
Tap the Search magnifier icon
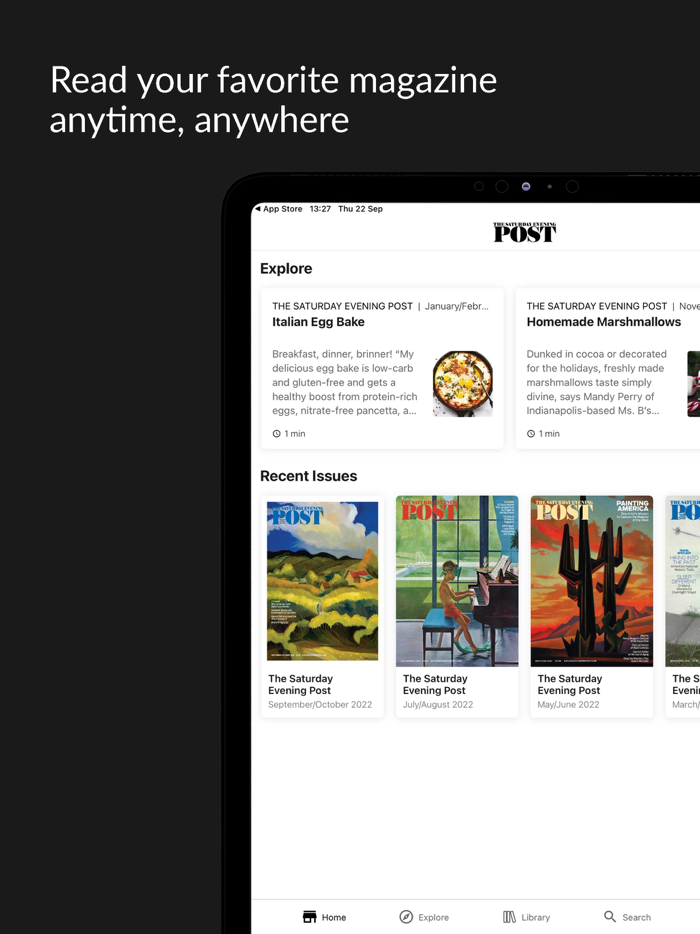609,916
